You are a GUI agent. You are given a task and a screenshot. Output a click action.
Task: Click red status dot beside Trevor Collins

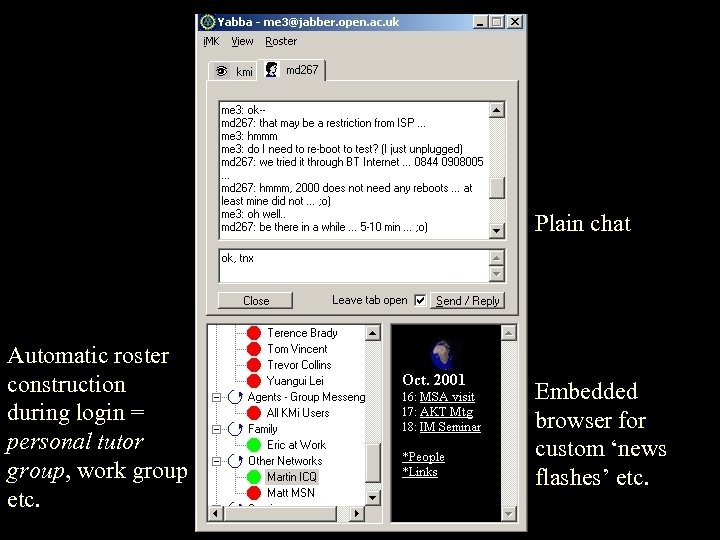(253, 365)
